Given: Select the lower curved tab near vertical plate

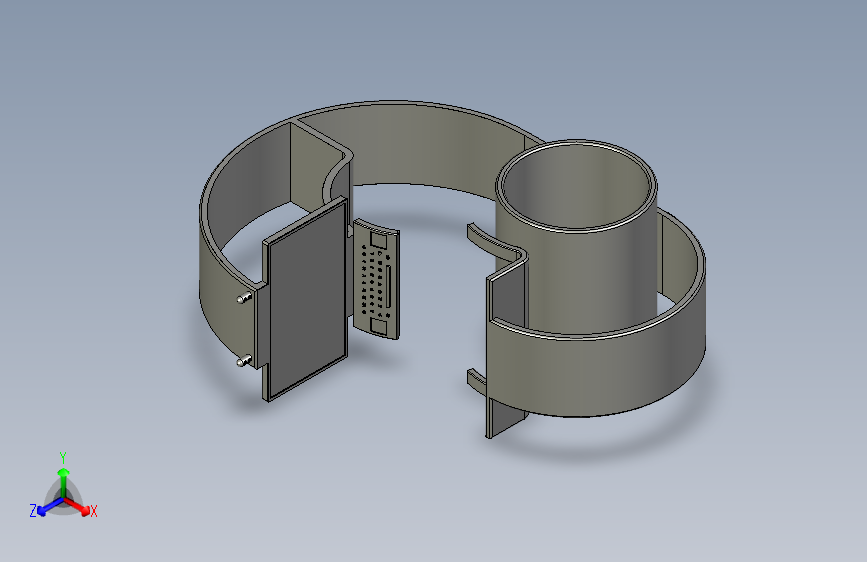Looking at the screenshot, I should coord(477,382).
